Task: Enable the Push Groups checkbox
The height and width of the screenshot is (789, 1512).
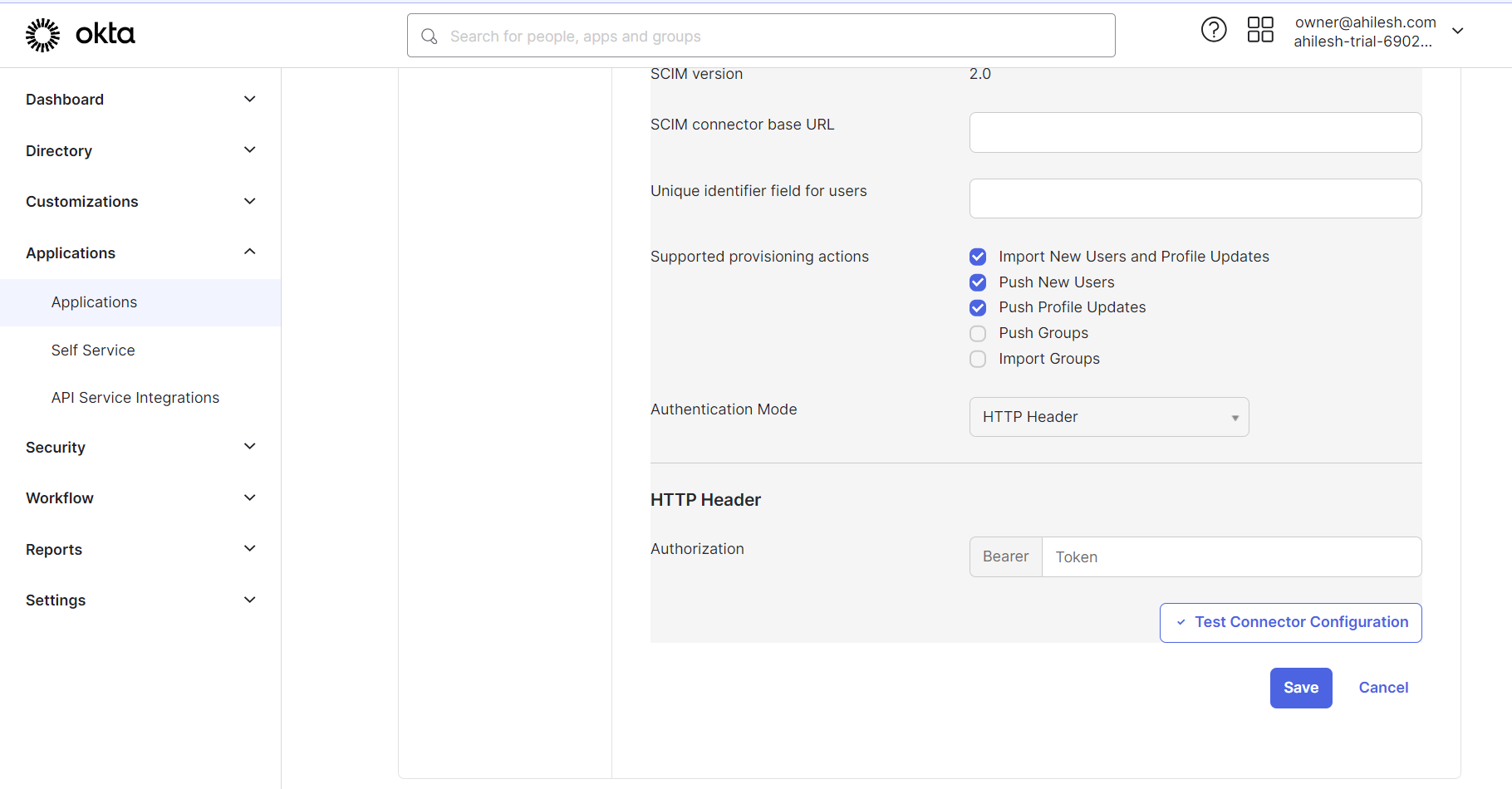Action: click(x=978, y=333)
